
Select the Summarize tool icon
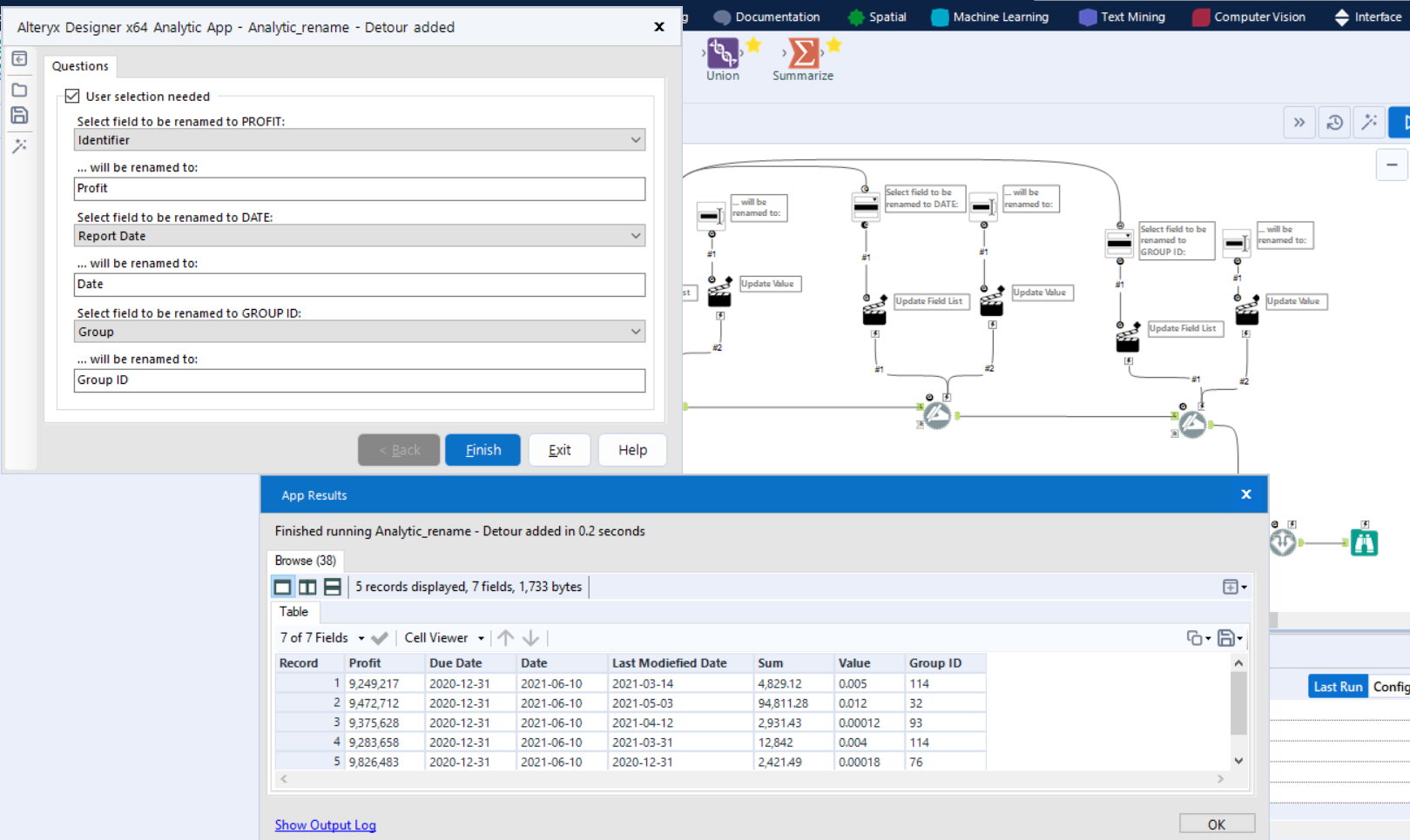click(x=802, y=54)
